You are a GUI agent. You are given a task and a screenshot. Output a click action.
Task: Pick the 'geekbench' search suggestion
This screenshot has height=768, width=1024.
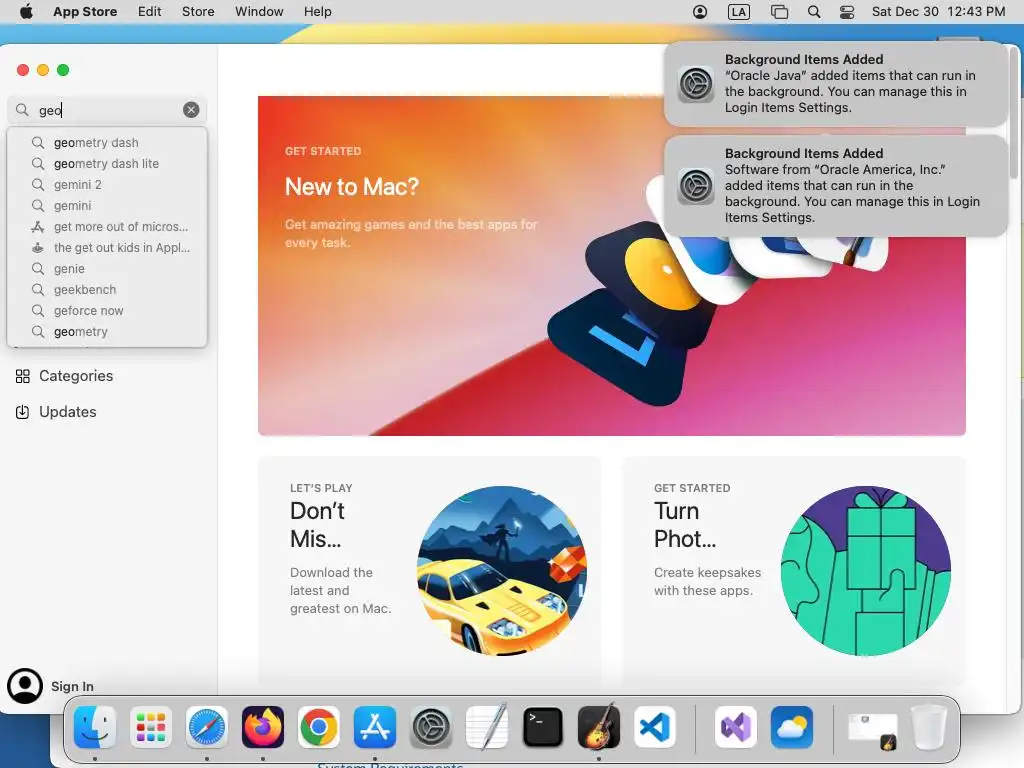pos(108,289)
